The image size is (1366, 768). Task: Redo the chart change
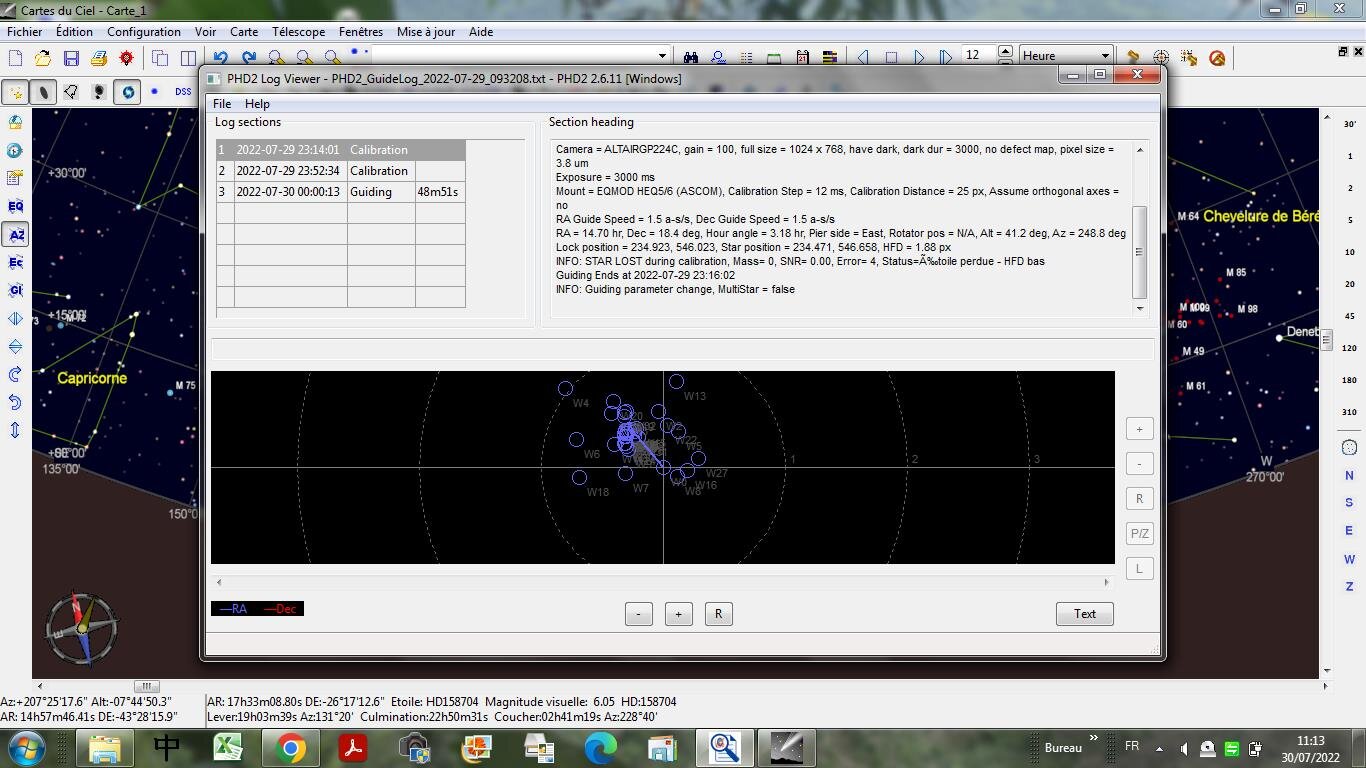pos(249,58)
